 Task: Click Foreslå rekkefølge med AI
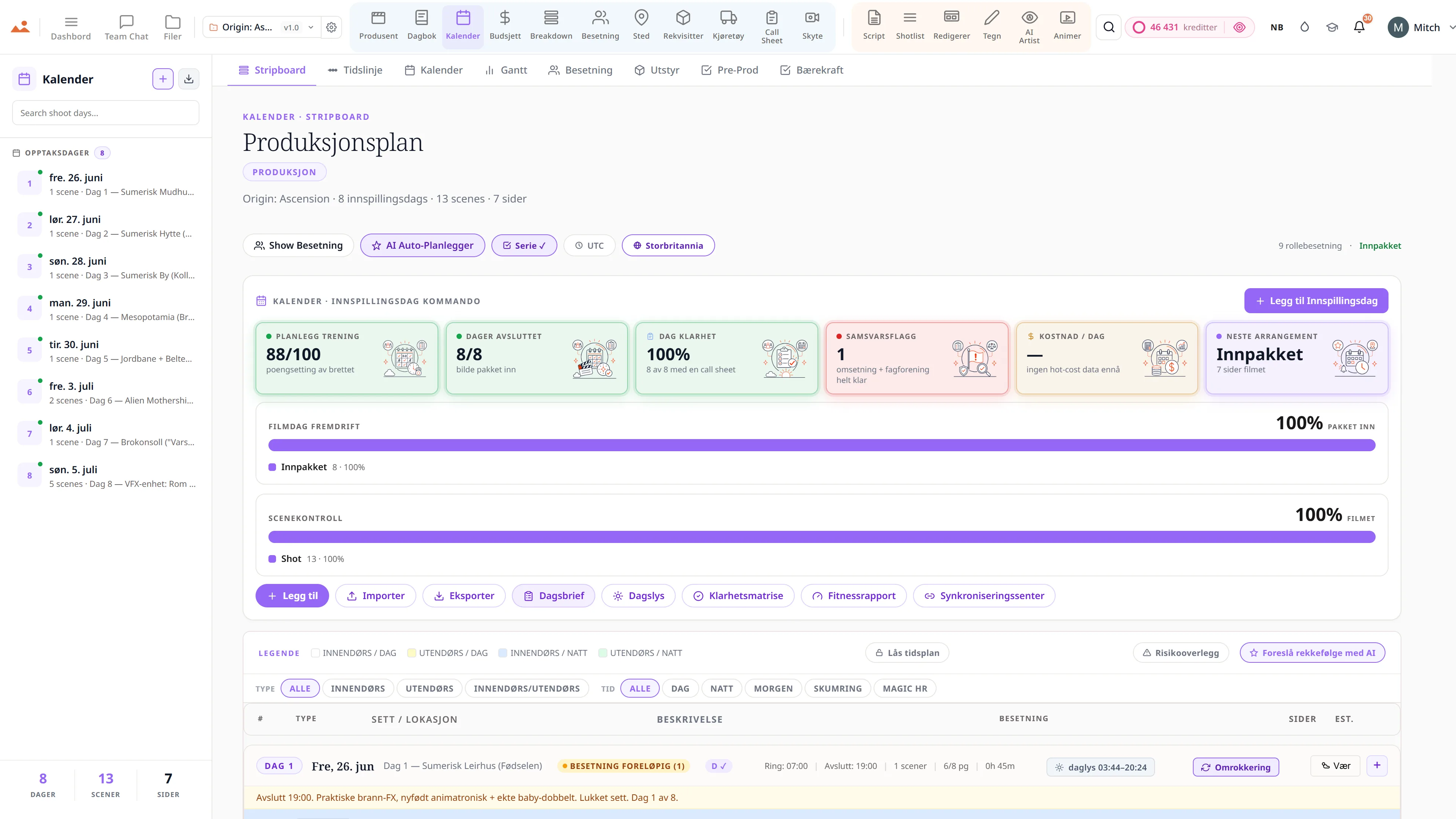(x=1312, y=653)
